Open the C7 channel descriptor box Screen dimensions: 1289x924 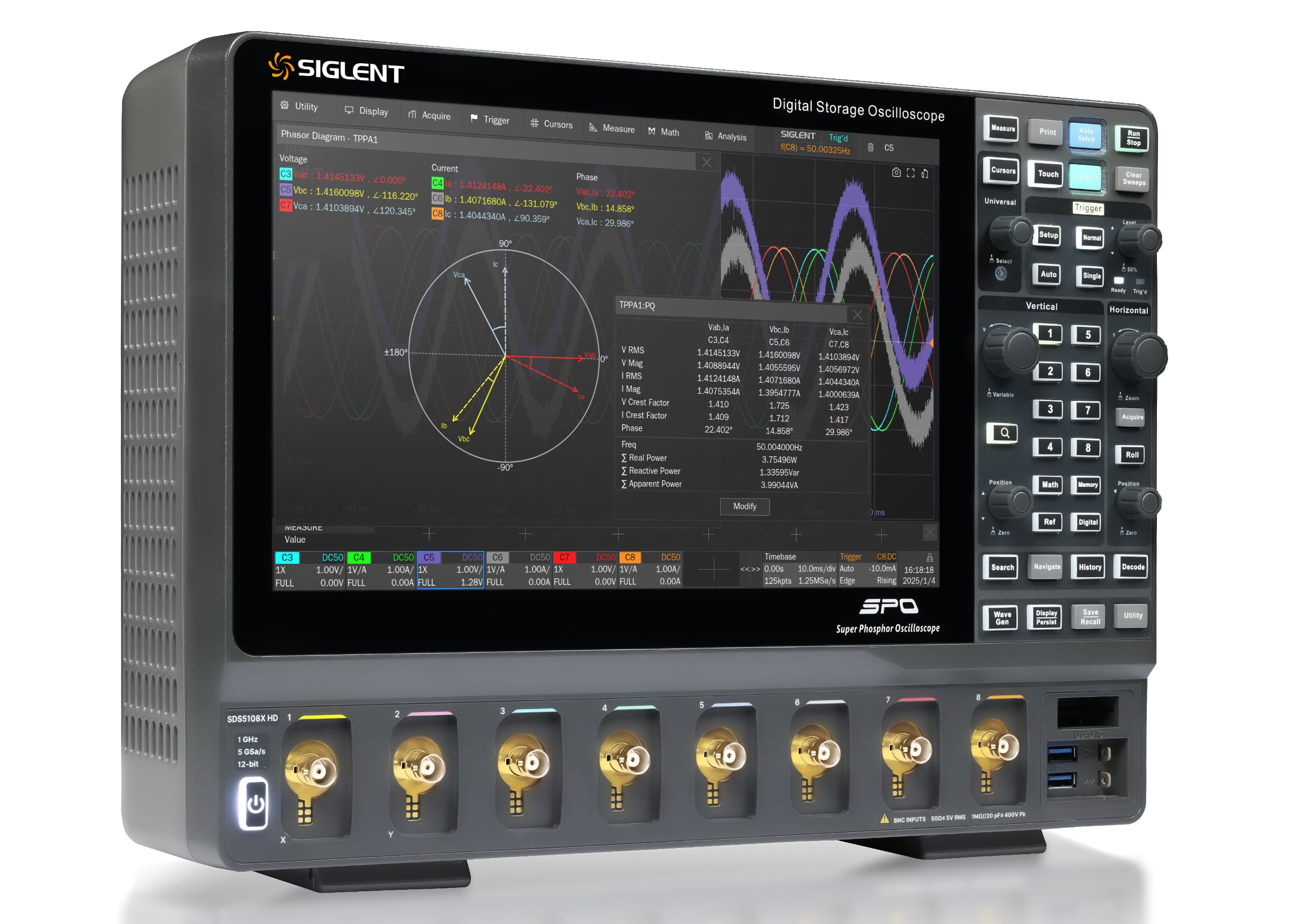tap(585, 570)
